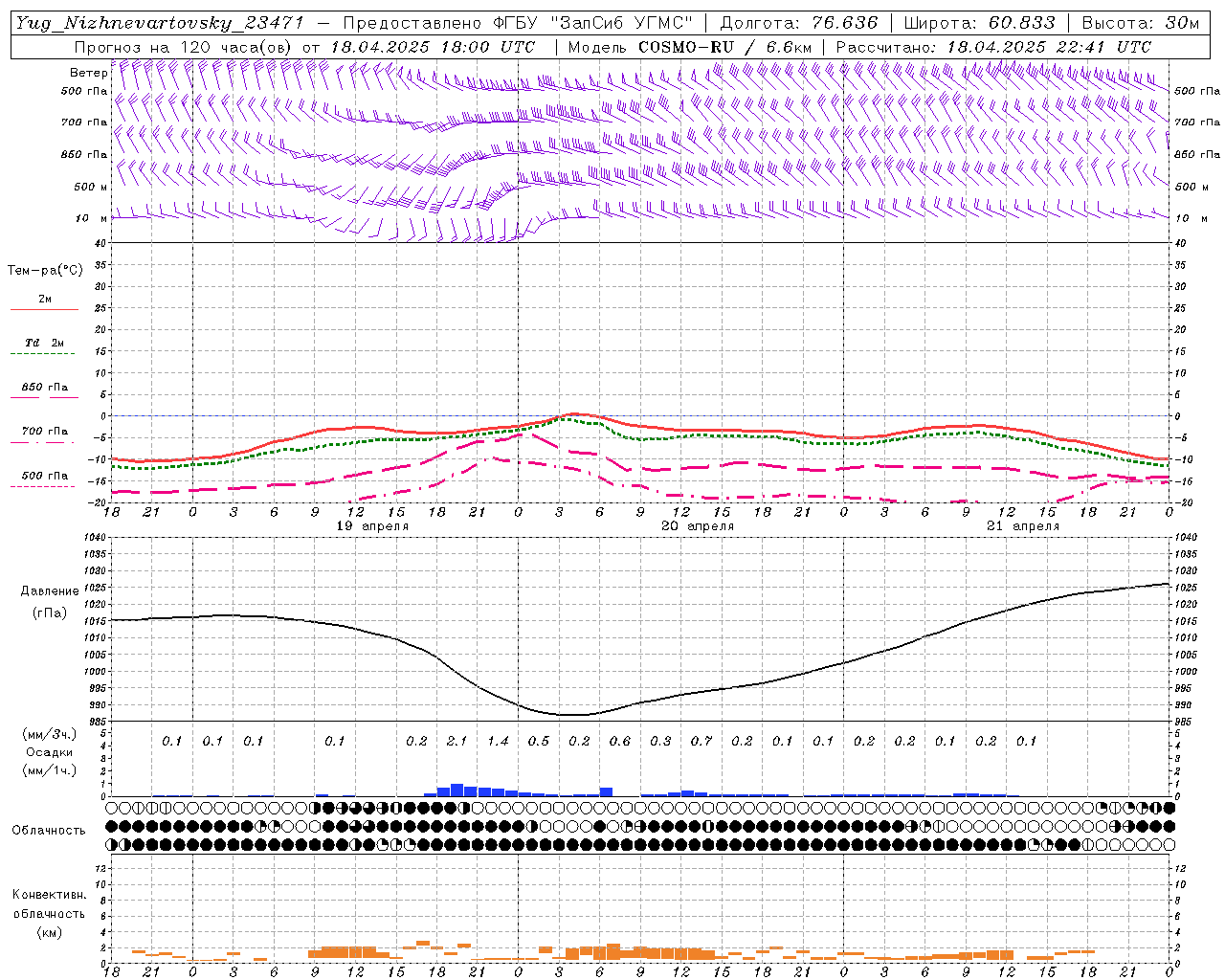1225x980 pixels.
Task: Click the 500 м wind level label on left
Action: [x=92, y=187]
